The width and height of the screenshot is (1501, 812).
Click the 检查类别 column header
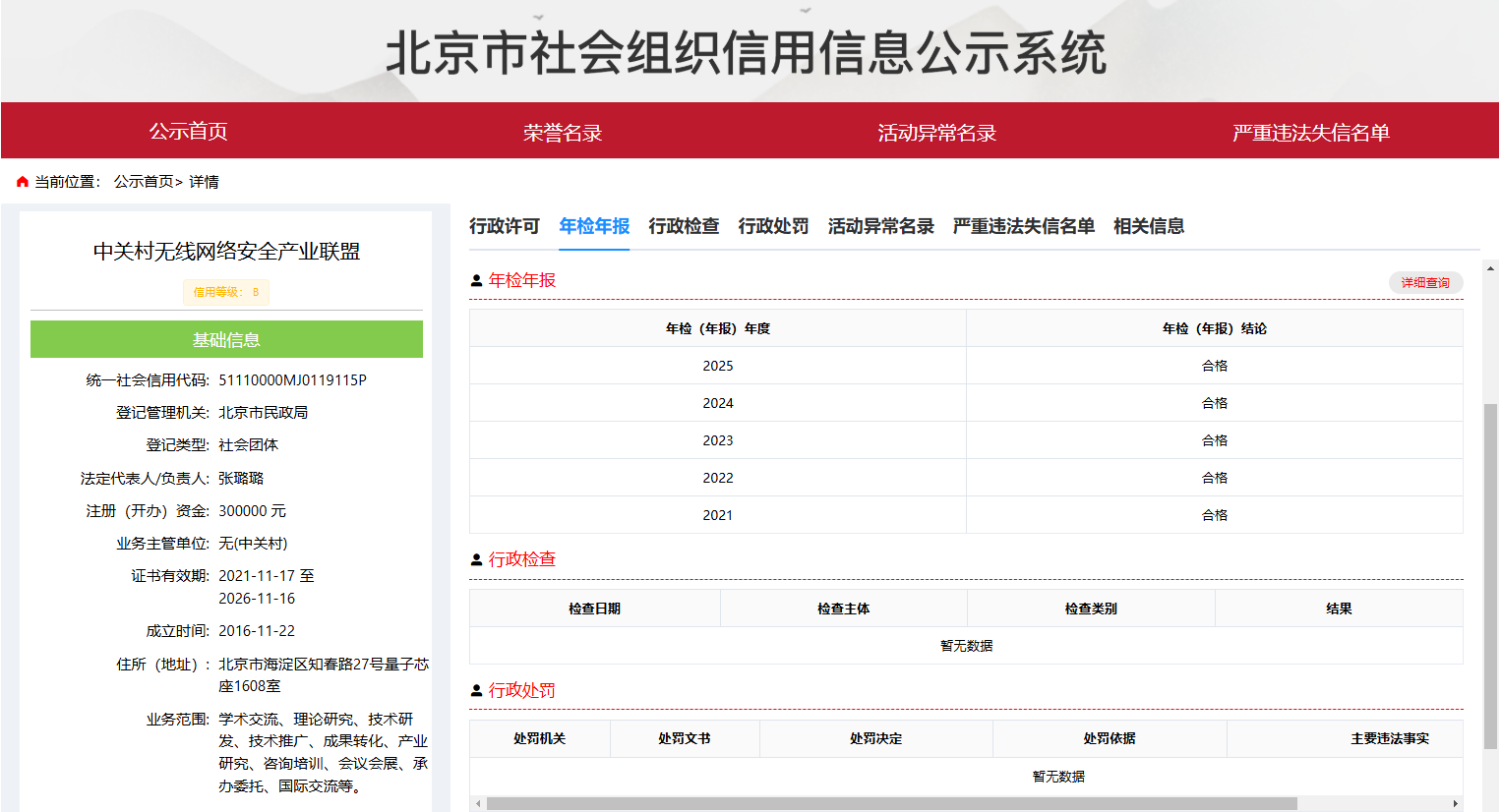pos(1091,609)
